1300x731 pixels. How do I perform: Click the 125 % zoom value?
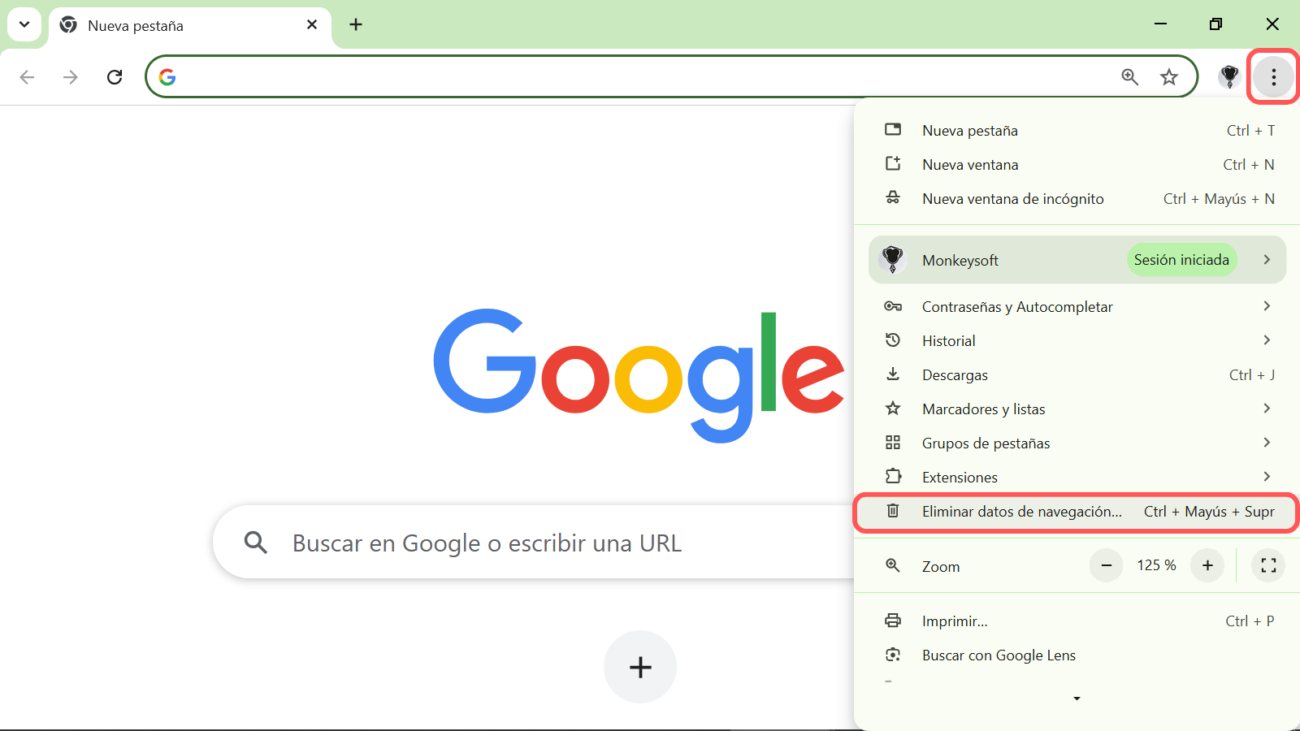tap(1156, 565)
